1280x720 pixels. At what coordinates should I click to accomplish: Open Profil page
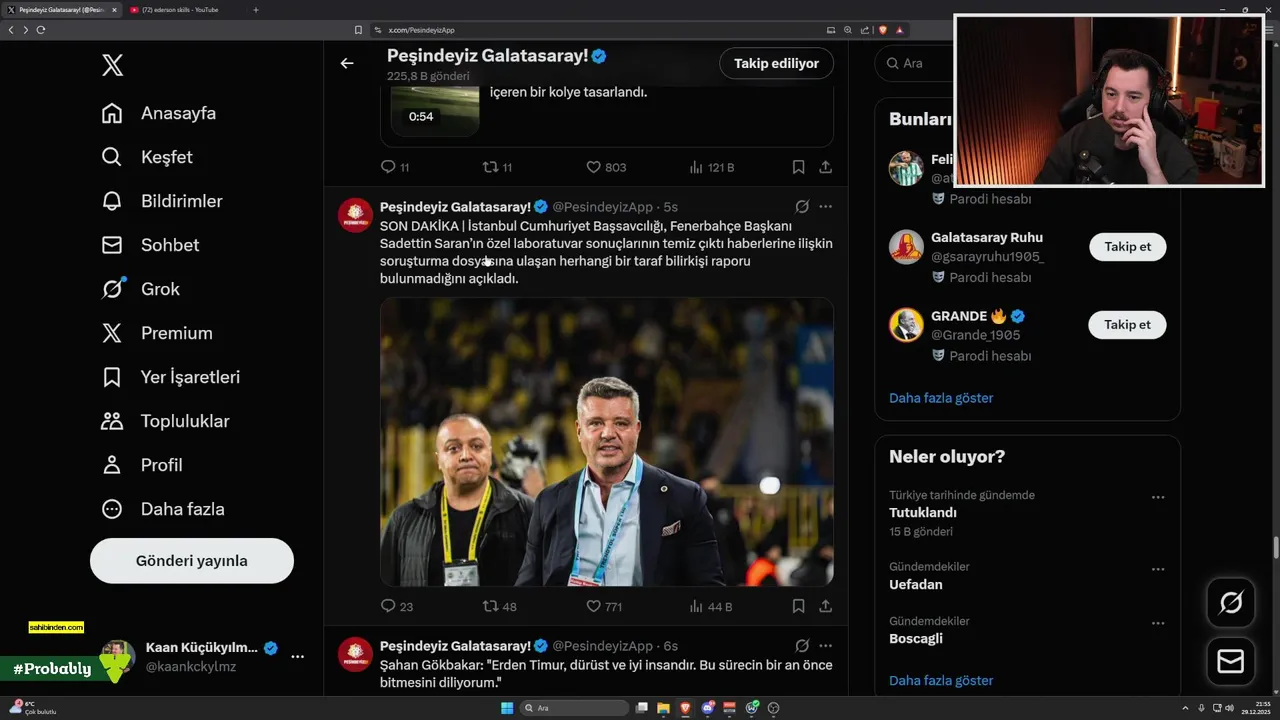click(142, 465)
